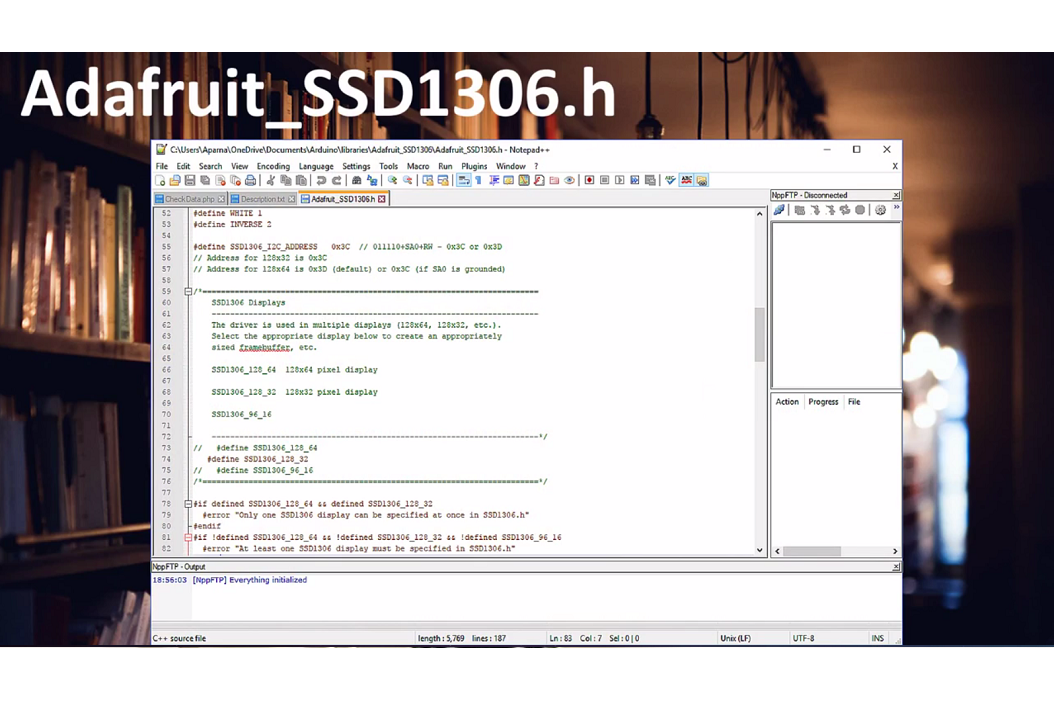This screenshot has width=1054, height=704.
Task: Close the NppFTP Disconnected panel
Action: point(895,195)
